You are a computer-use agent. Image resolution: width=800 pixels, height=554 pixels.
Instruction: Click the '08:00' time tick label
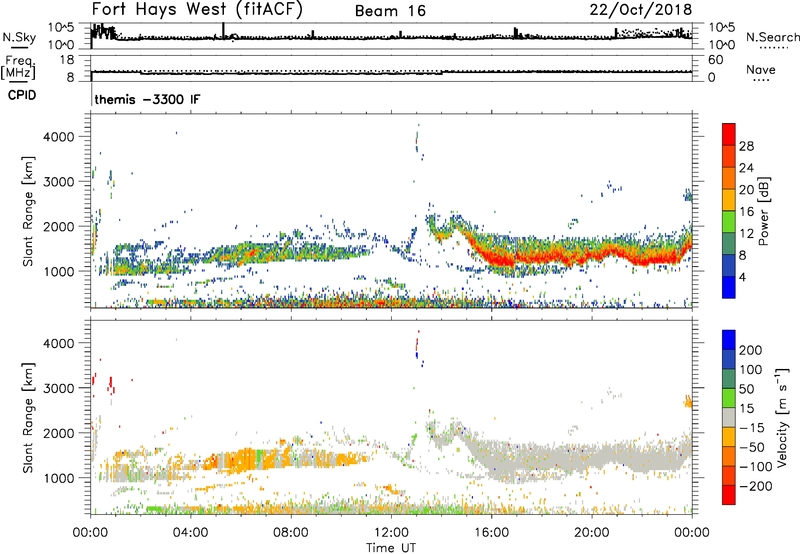coord(291,533)
